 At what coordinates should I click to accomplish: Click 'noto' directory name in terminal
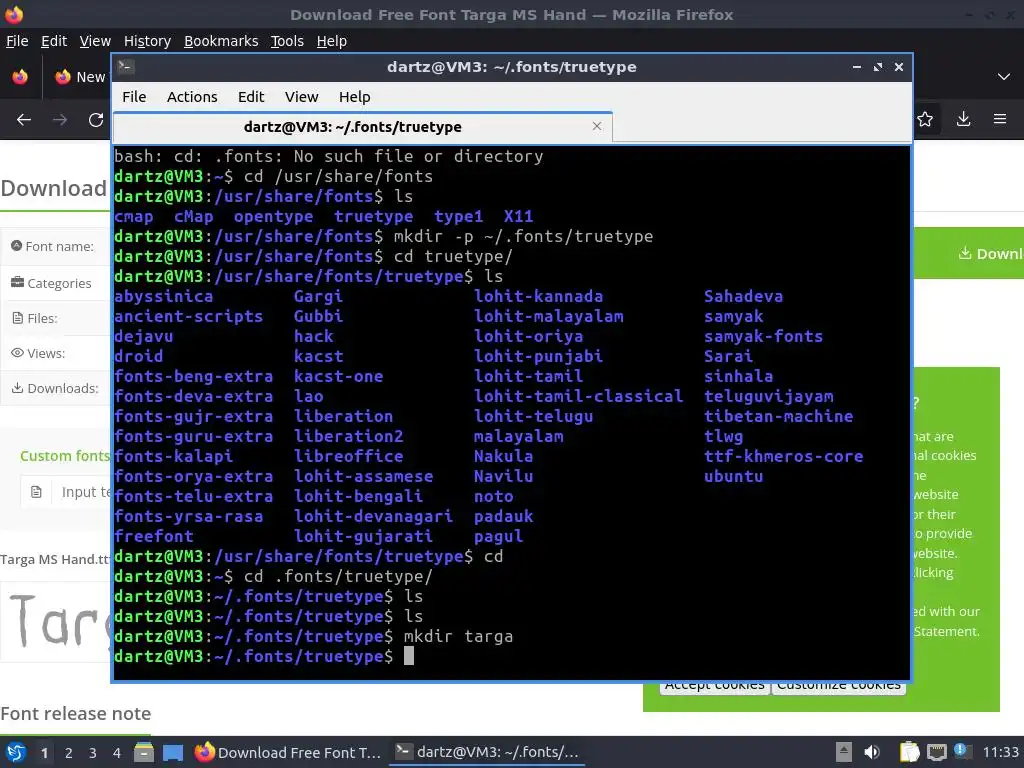(x=493, y=496)
